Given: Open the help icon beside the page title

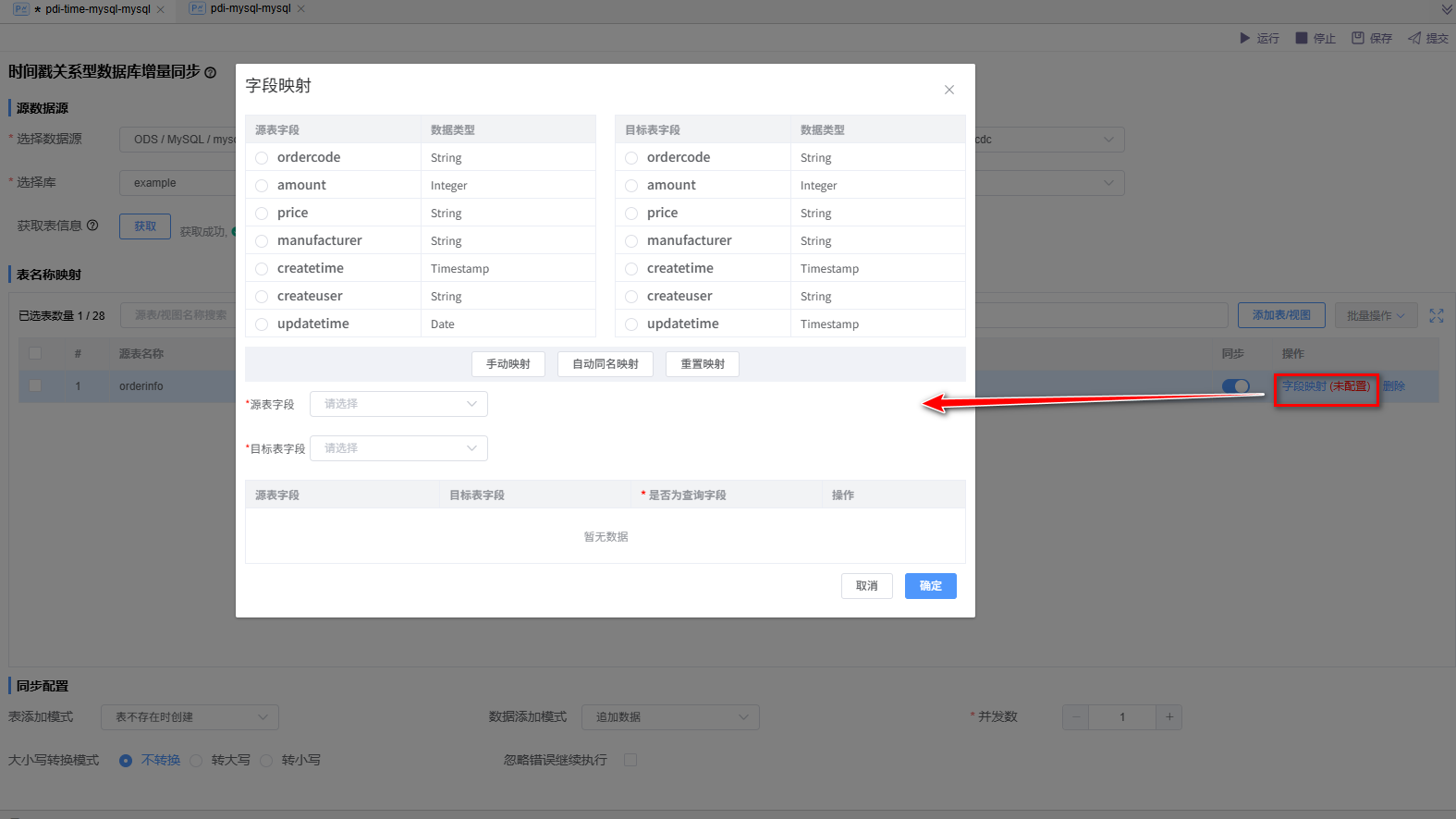Looking at the screenshot, I should tap(211, 72).
